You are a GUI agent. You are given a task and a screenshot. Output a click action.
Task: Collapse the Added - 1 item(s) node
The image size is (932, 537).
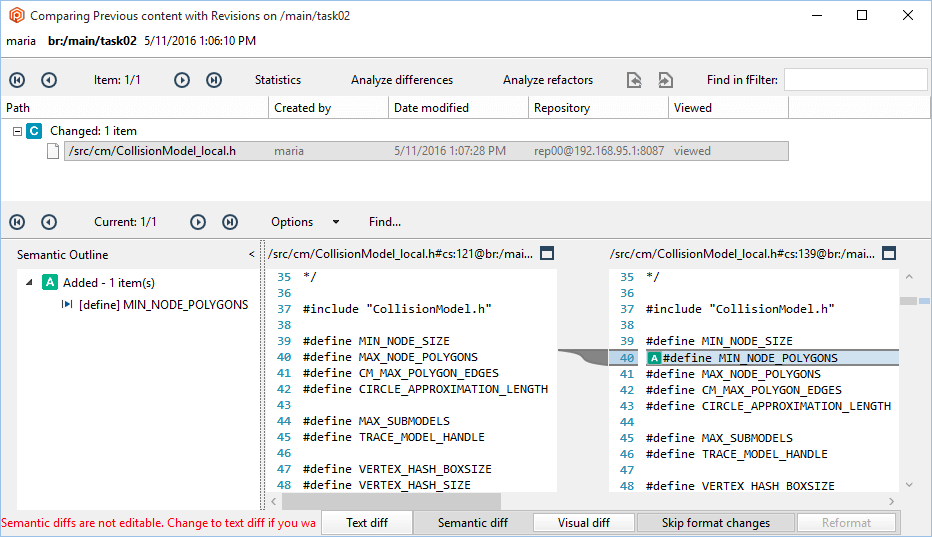[x=29, y=282]
